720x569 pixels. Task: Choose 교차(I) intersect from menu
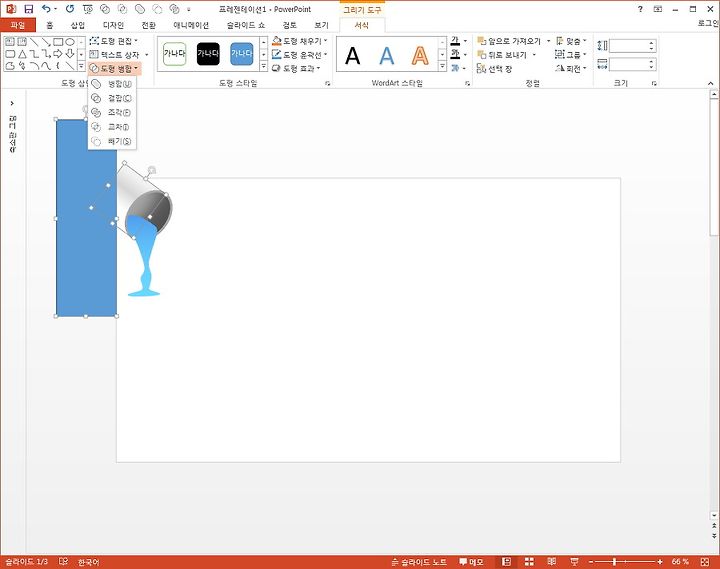(112, 127)
